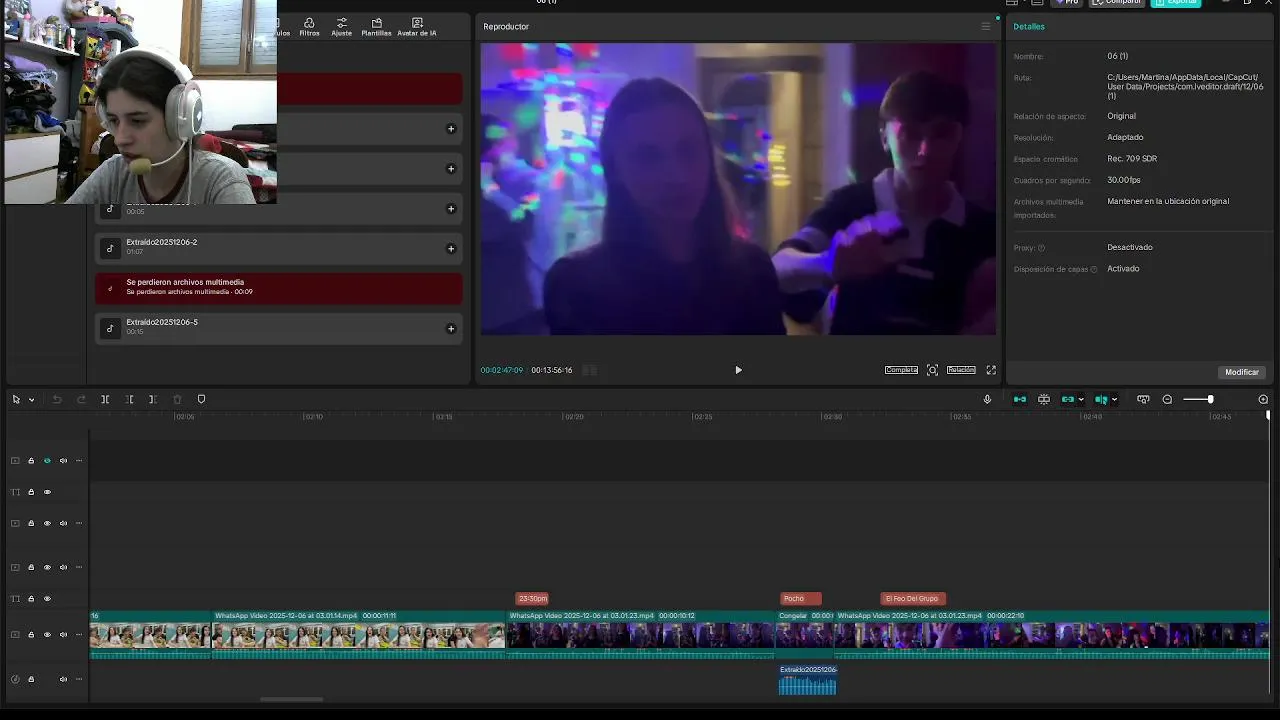Open the Relación aspect ratio dropdown
The height and width of the screenshot is (720, 1280).
coord(961,370)
